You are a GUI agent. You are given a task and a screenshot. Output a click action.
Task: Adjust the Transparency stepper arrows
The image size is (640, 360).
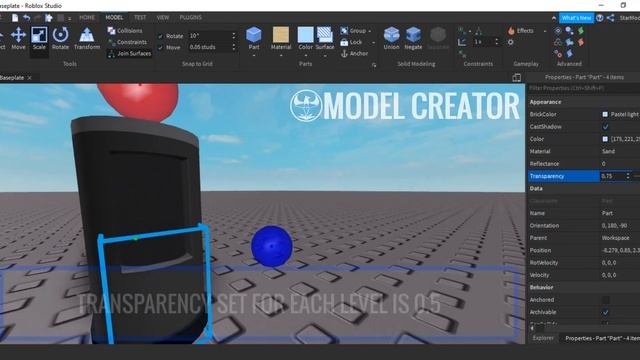click(628, 176)
